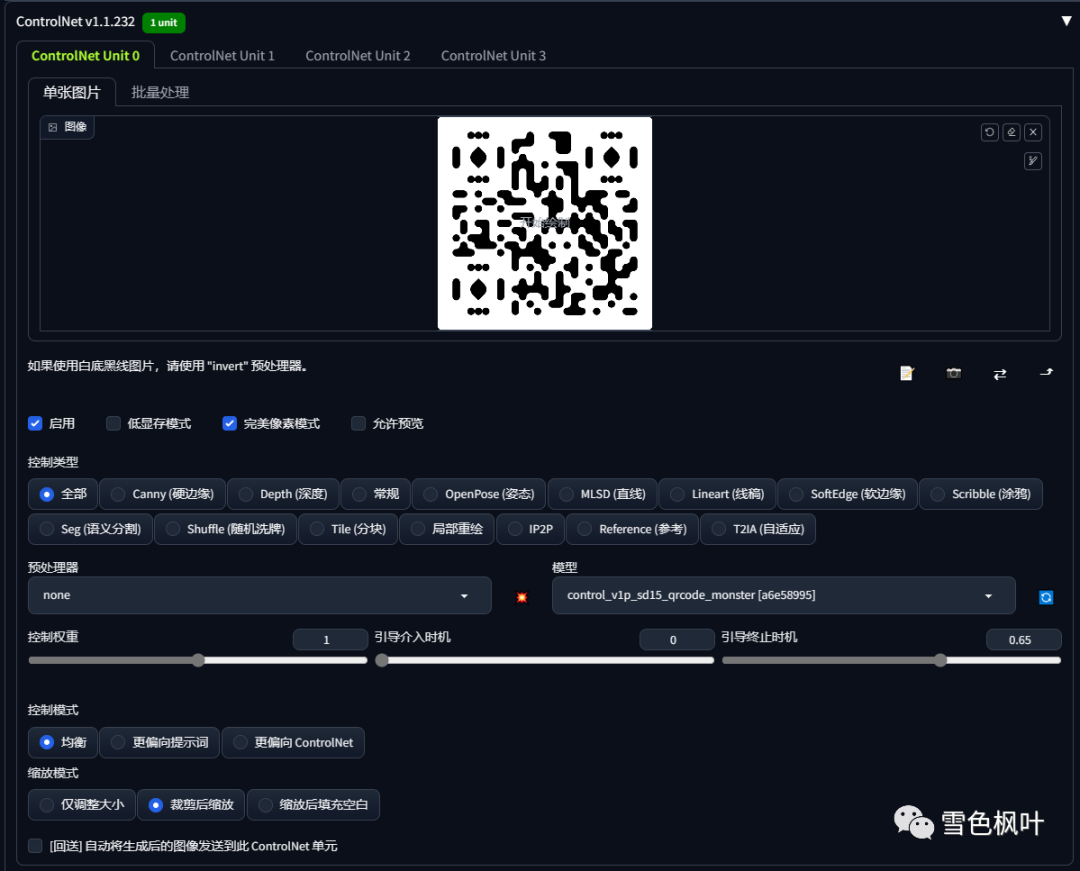Image resolution: width=1080 pixels, height=871 pixels.
Task: Select the SoftEdge (软边缘) control type
Action: tap(847, 494)
